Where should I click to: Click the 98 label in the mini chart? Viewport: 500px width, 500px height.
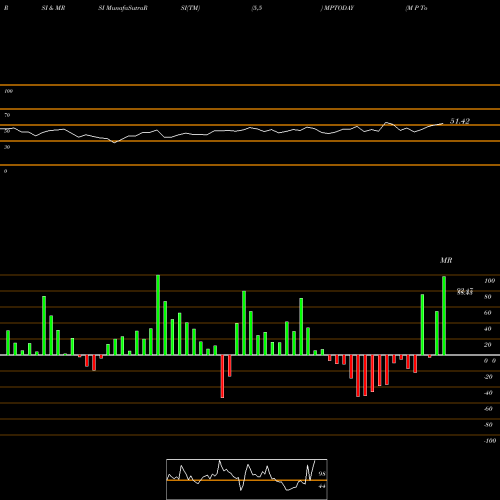tap(322, 474)
